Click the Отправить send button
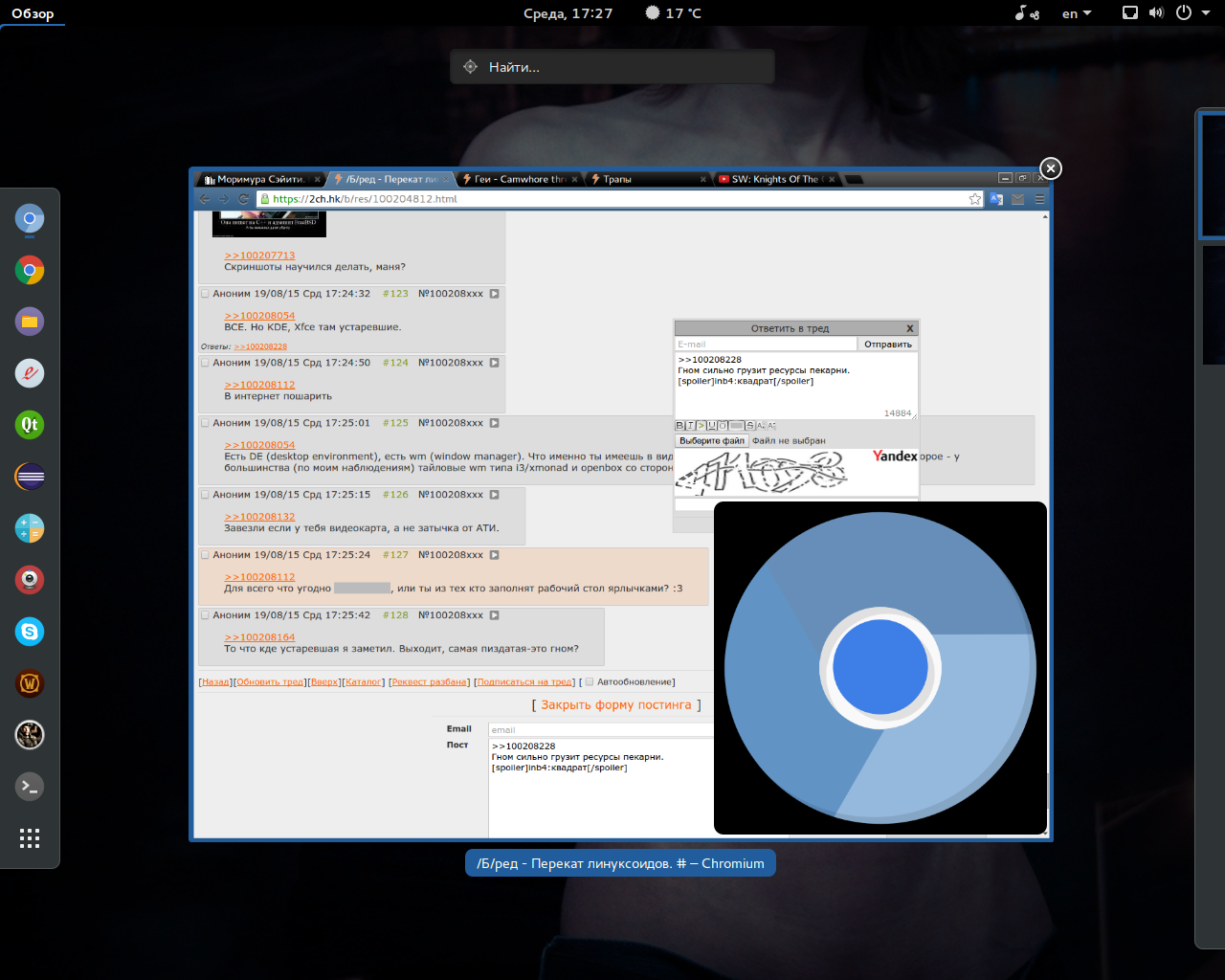 (888, 345)
